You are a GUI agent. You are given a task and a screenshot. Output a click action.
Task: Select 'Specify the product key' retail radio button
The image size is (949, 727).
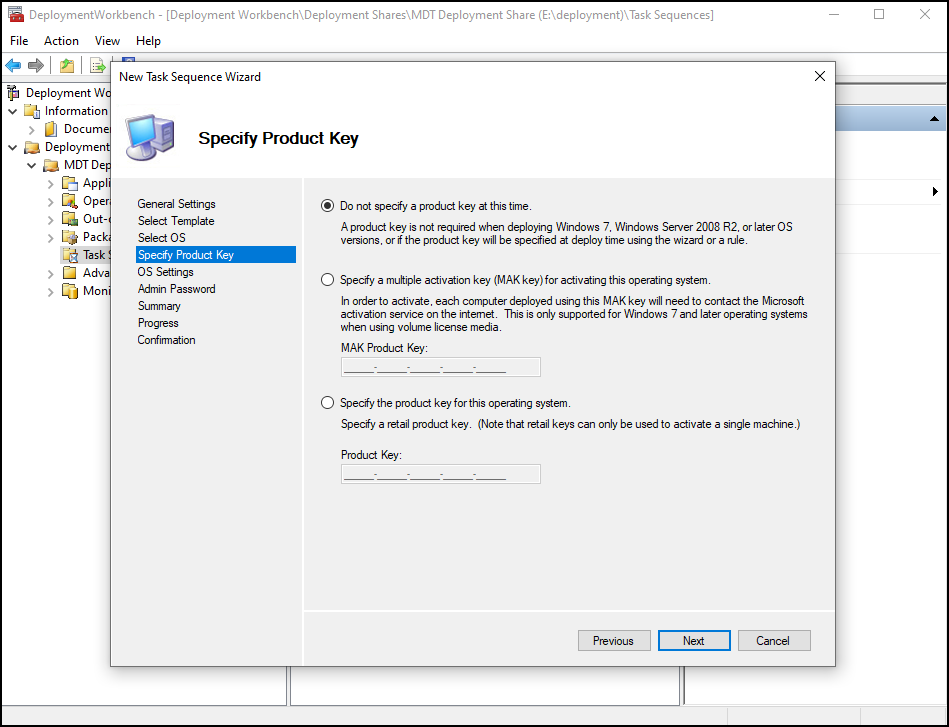(327, 403)
